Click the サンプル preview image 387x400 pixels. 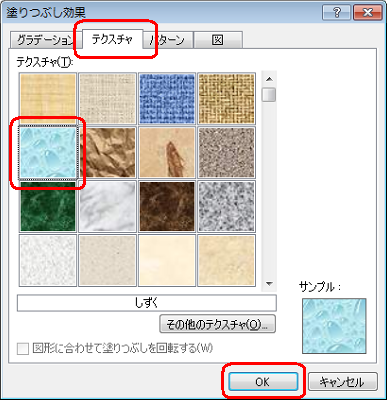coord(334,326)
